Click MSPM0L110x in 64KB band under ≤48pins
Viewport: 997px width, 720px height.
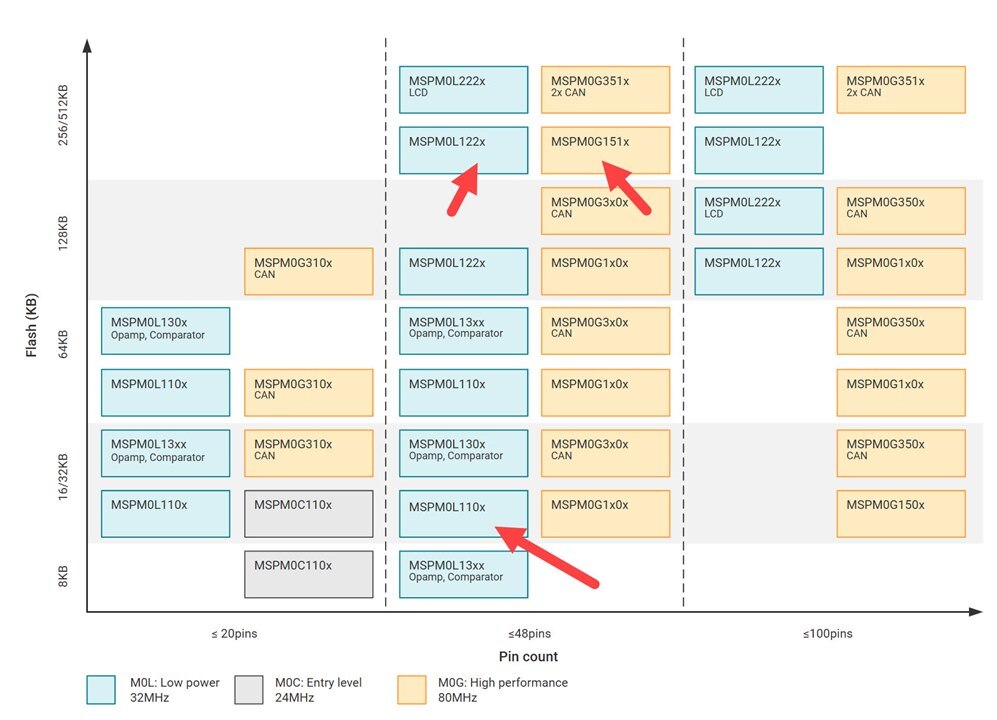(464, 393)
